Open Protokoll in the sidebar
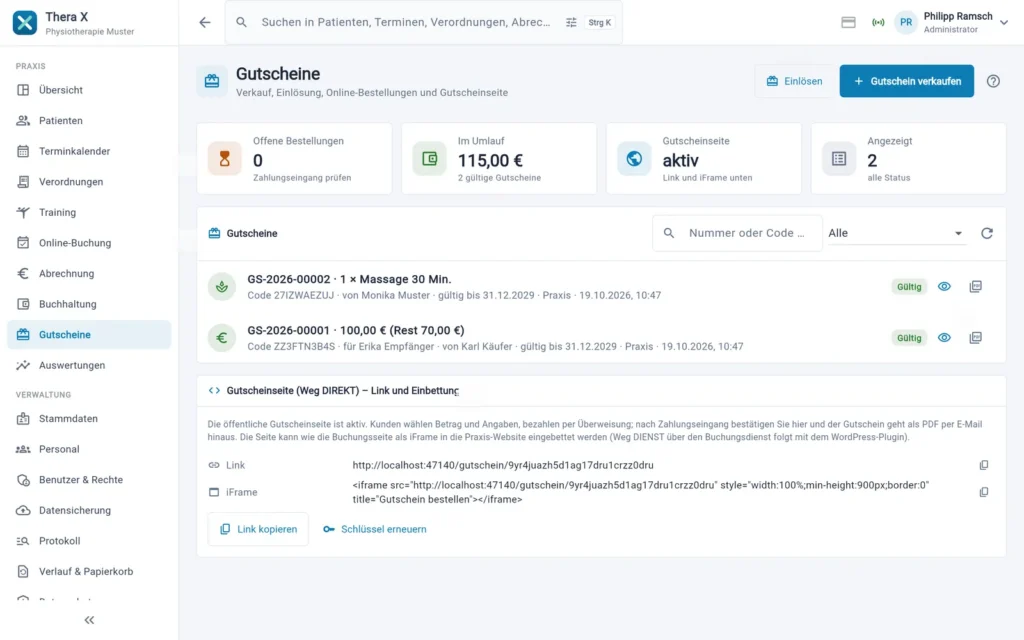Viewport: 1024px width, 640px height. point(89,541)
